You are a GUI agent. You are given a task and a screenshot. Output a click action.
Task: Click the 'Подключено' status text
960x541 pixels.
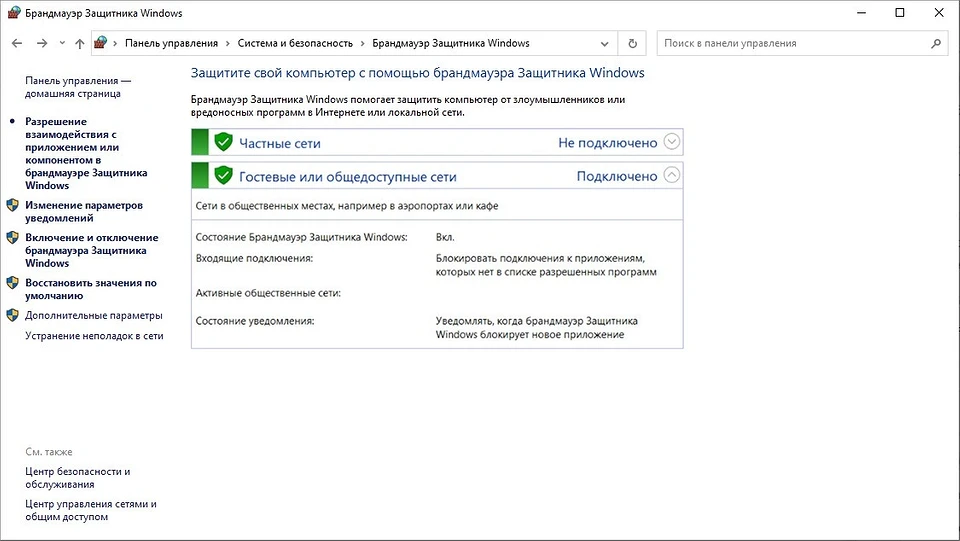point(617,176)
